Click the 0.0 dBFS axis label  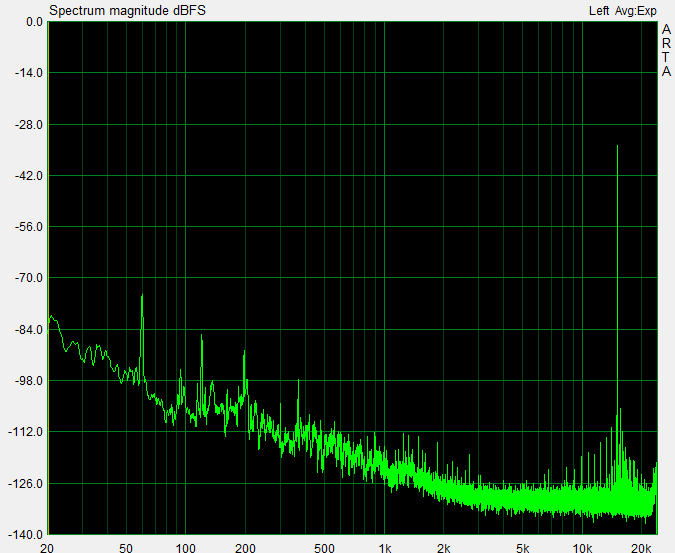34,22
